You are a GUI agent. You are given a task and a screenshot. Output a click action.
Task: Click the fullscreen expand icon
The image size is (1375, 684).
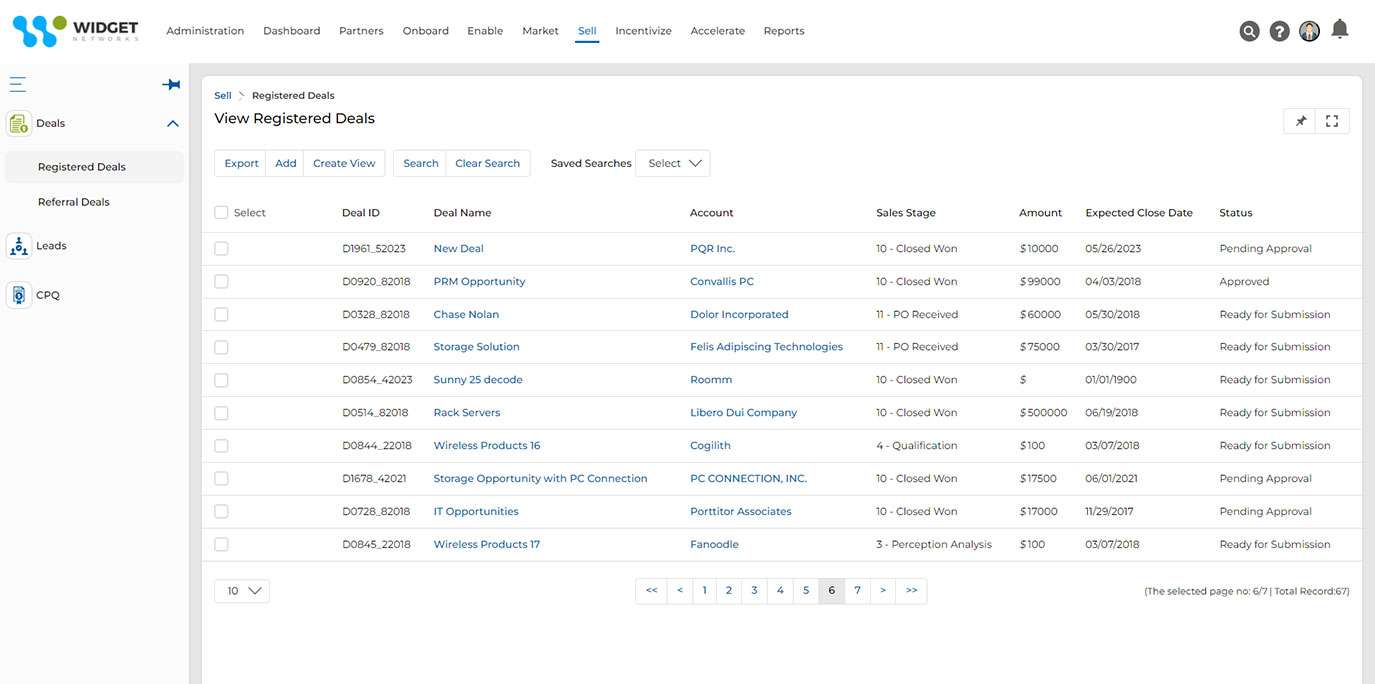point(1332,121)
